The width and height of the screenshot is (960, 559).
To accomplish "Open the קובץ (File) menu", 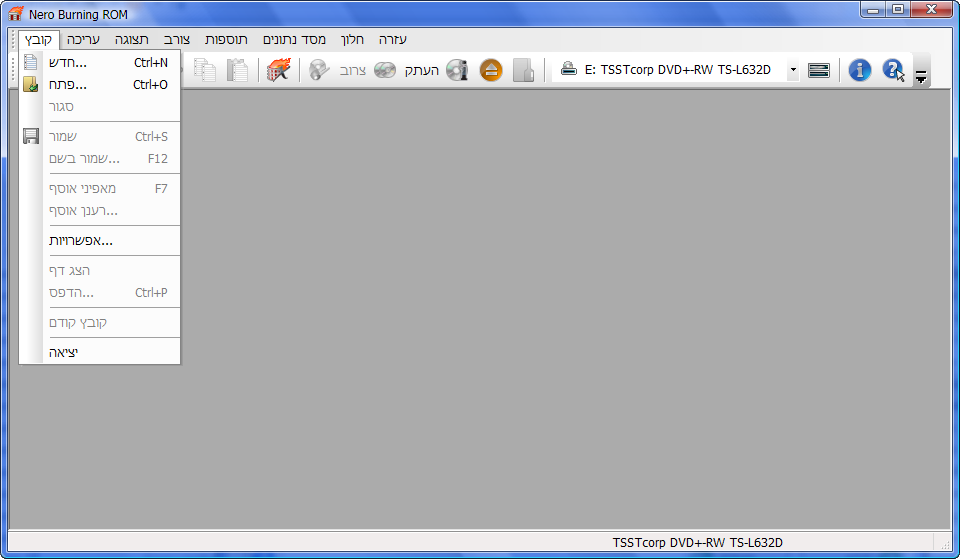I will [39, 39].
